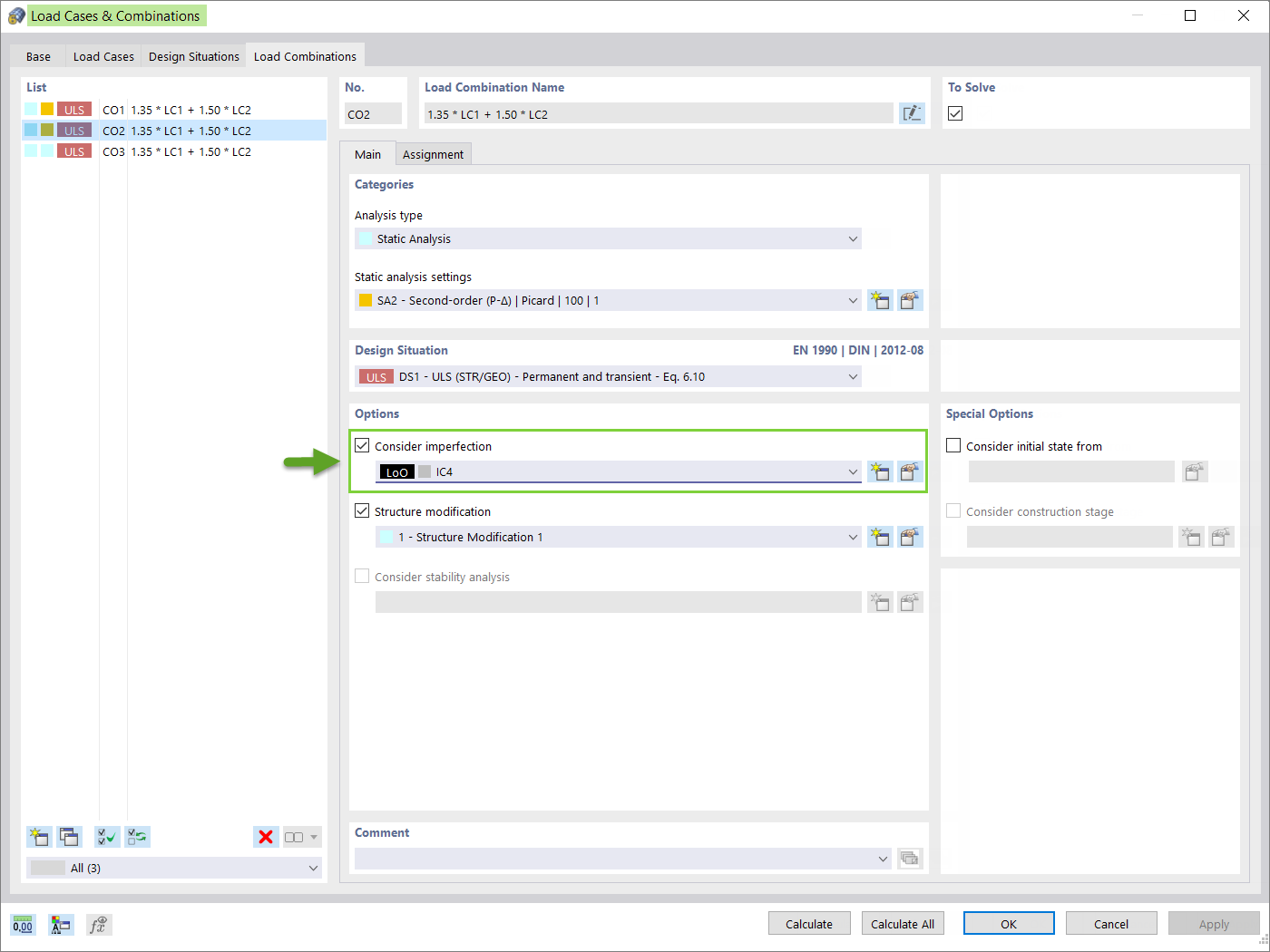This screenshot has width=1270, height=952.
Task: Enable Consider initial state from
Action: tap(953, 445)
